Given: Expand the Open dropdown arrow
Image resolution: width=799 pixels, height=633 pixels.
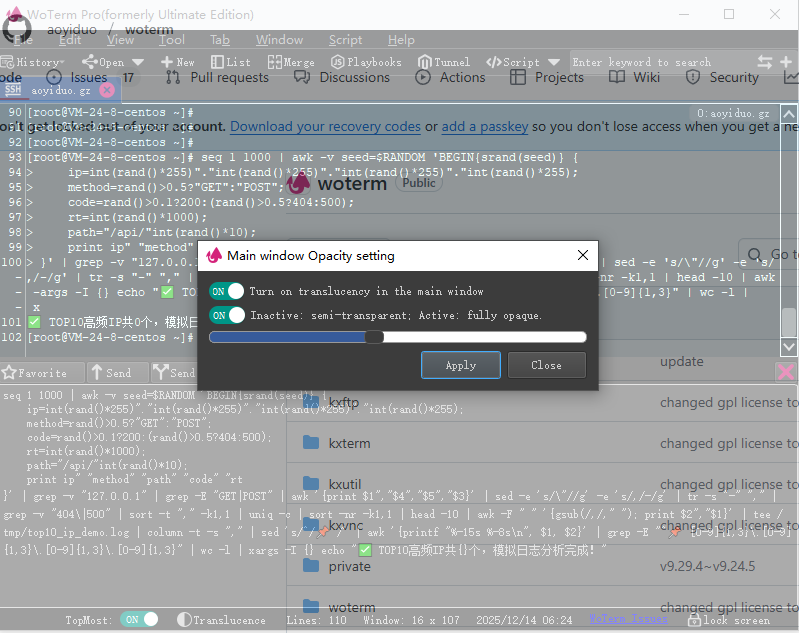Looking at the screenshot, I should point(138,62).
